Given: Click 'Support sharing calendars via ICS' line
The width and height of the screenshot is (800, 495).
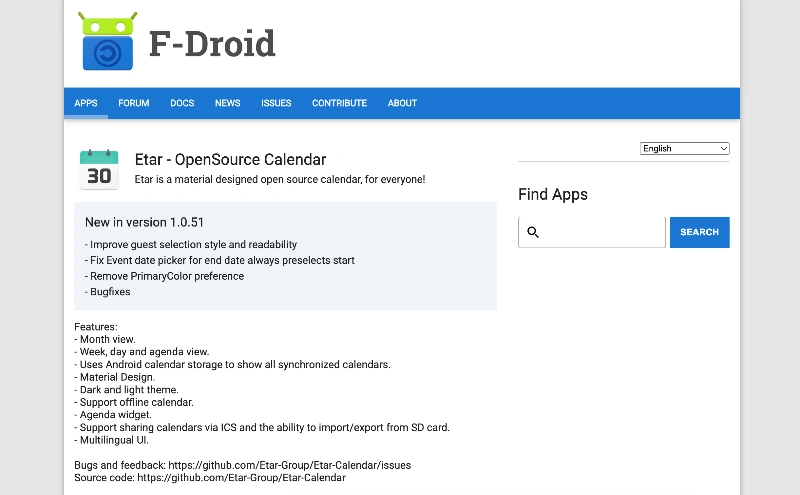Looking at the screenshot, I should pyautogui.click(x=262, y=428).
